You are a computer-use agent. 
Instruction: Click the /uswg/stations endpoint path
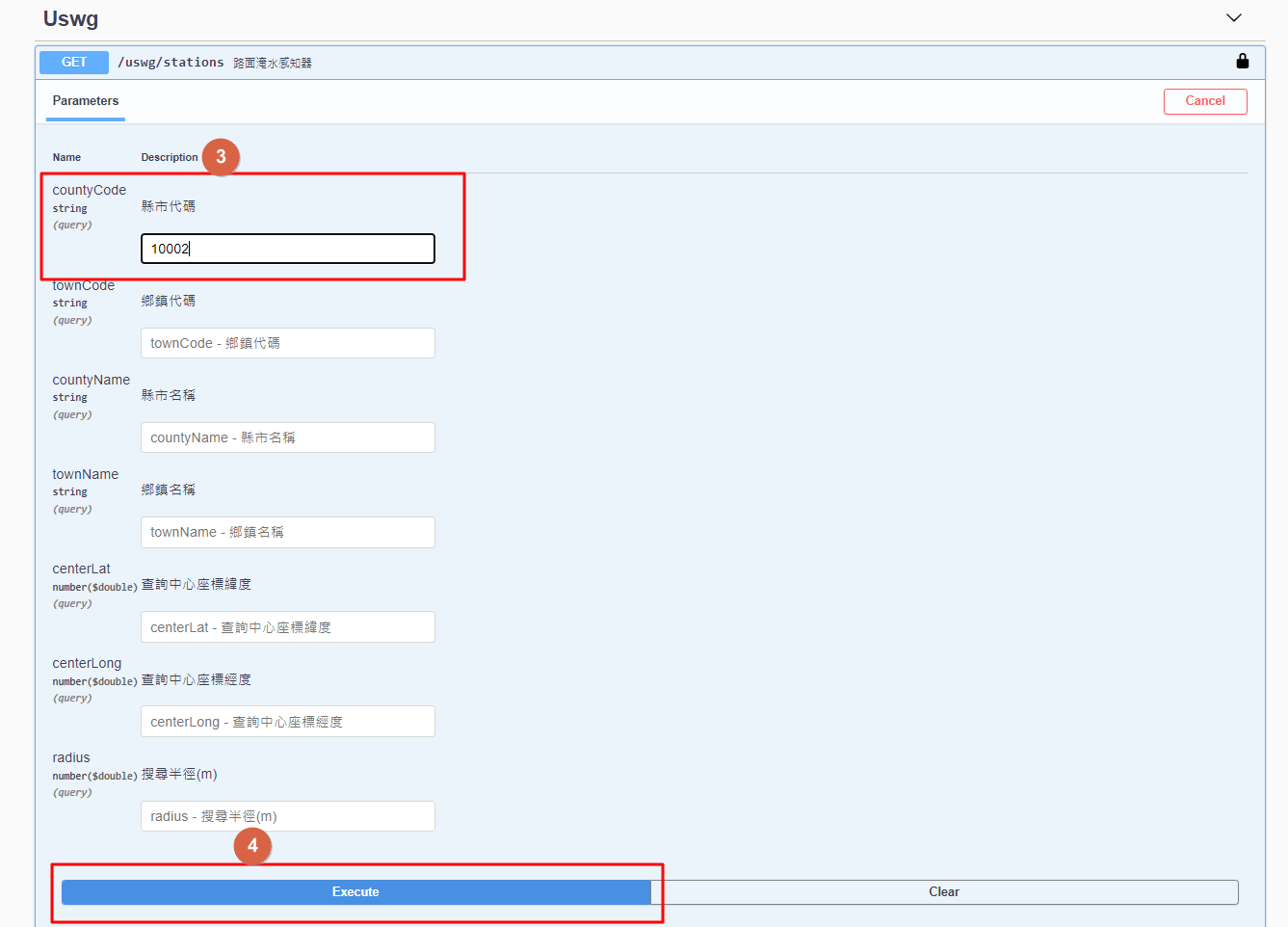[171, 63]
